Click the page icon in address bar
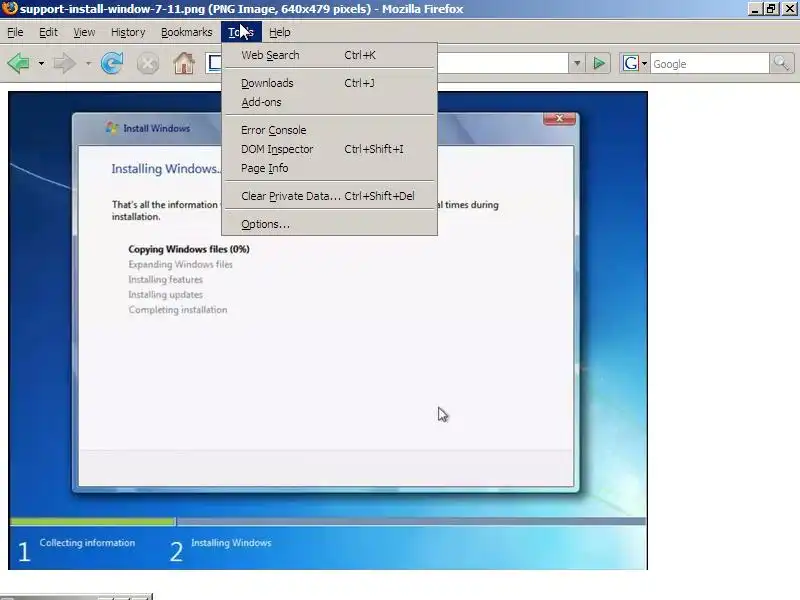800x600 pixels. pos(215,63)
